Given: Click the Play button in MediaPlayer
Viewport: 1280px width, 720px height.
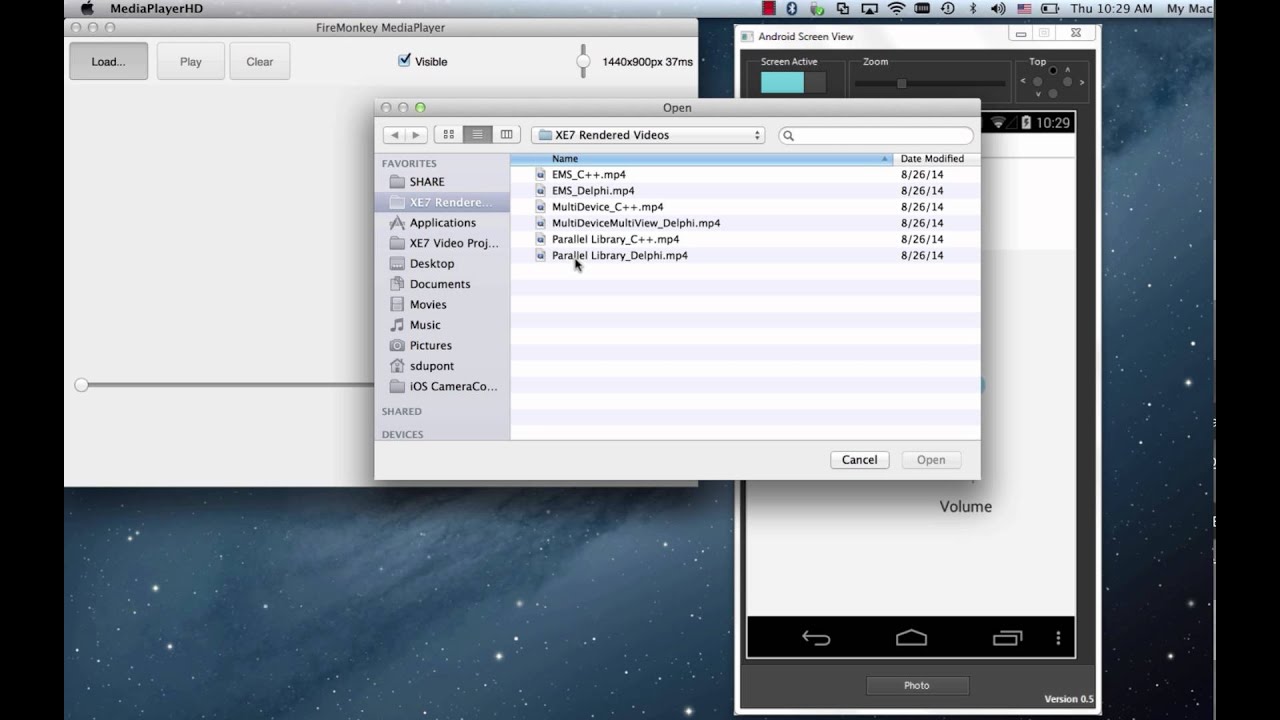Looking at the screenshot, I should (191, 61).
